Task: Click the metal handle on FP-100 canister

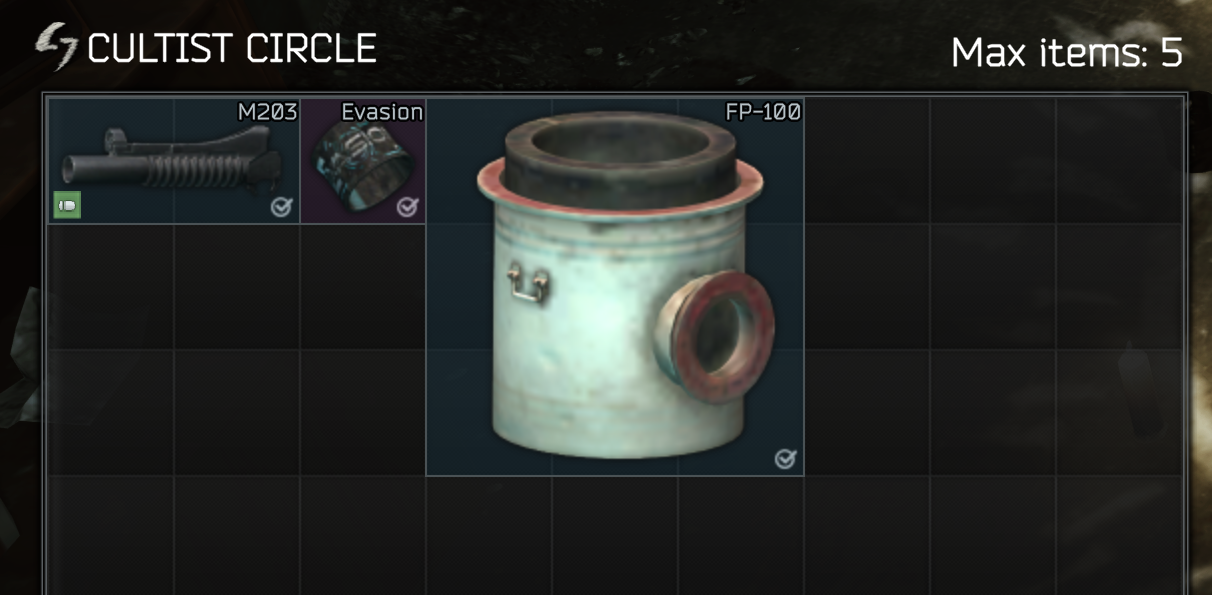Action: coord(528,283)
